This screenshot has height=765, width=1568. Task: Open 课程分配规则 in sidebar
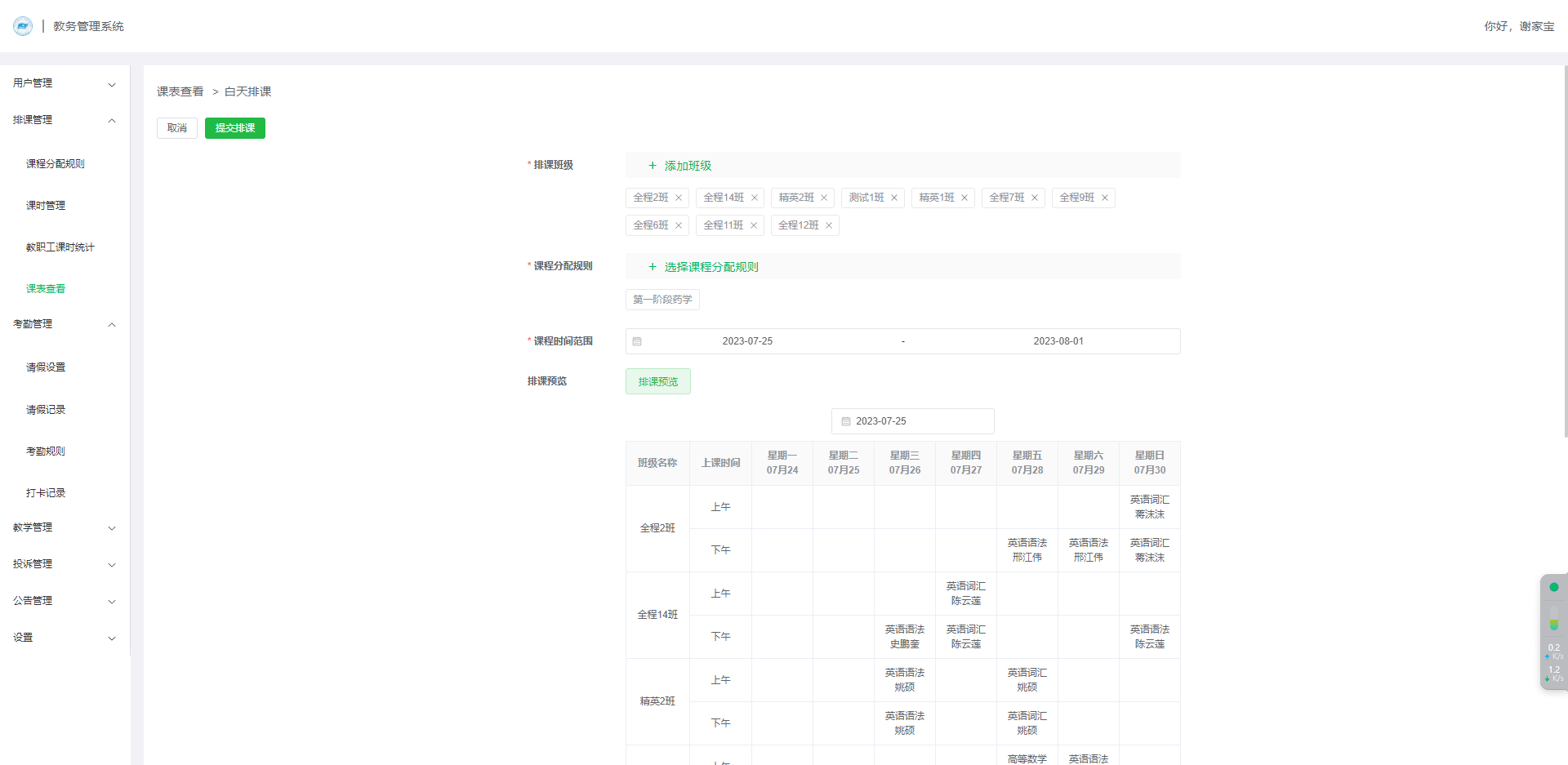click(56, 164)
